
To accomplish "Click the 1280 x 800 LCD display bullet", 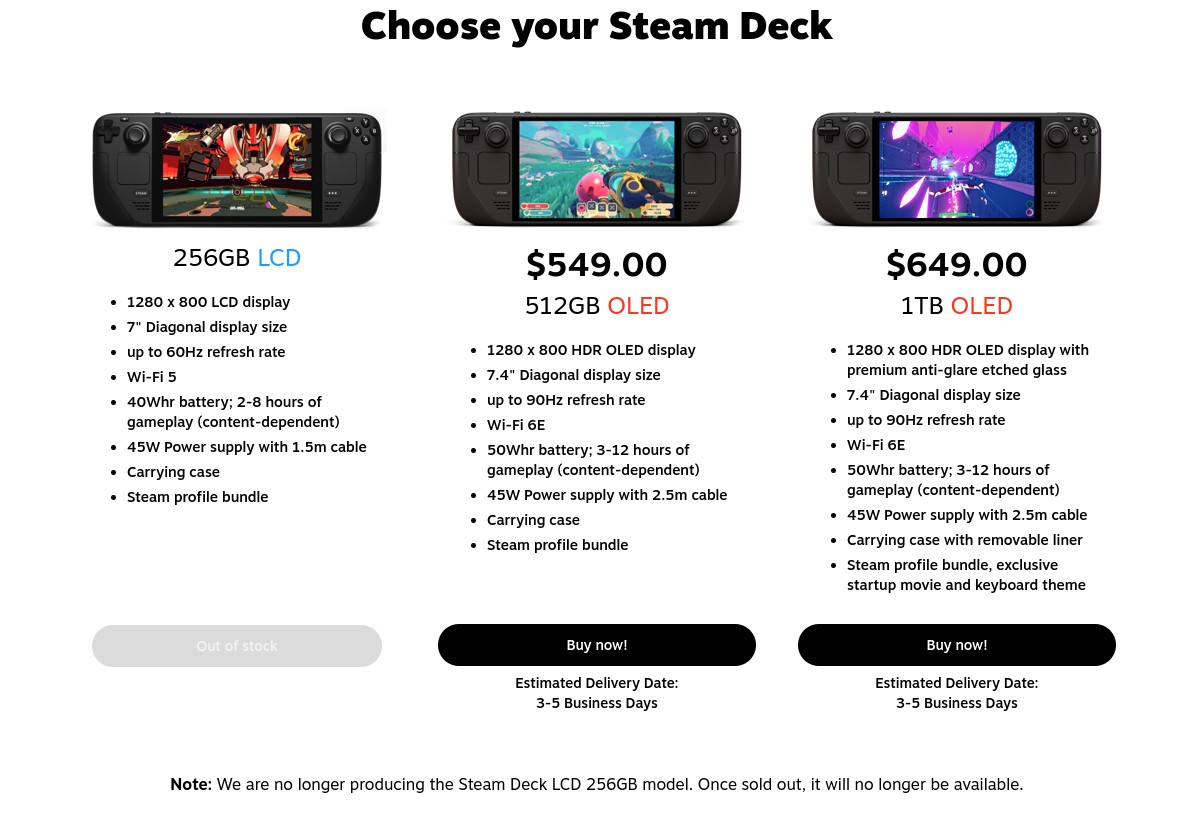I will click(x=208, y=302).
